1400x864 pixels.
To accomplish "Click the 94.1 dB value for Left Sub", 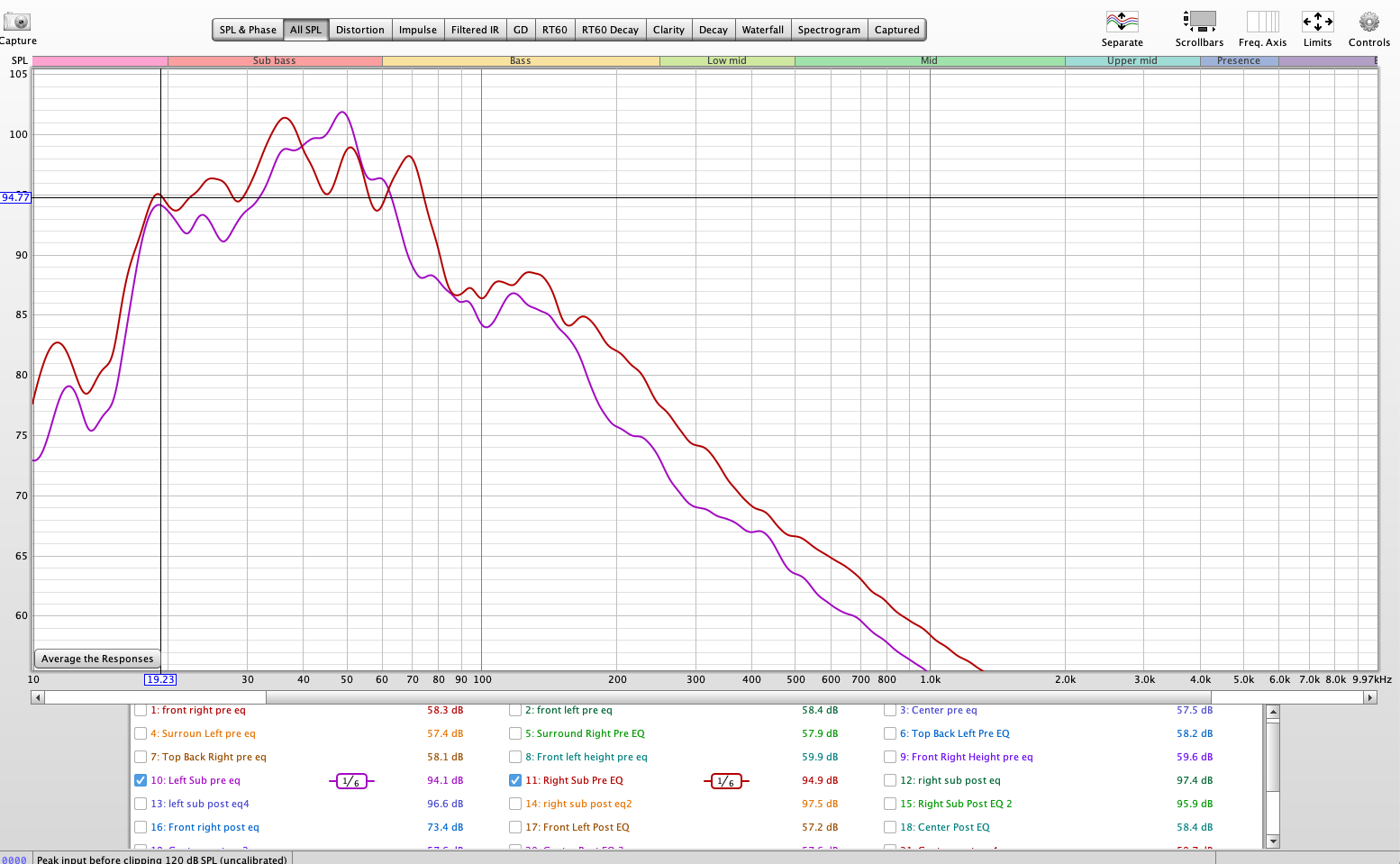I will point(445,781).
